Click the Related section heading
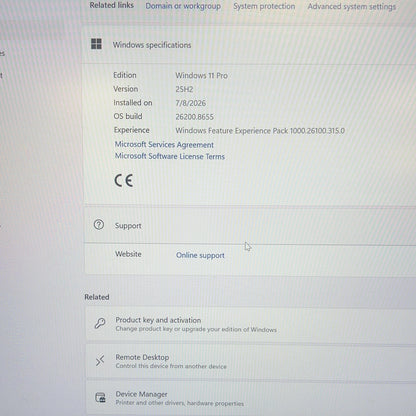416x416 pixels. click(97, 297)
